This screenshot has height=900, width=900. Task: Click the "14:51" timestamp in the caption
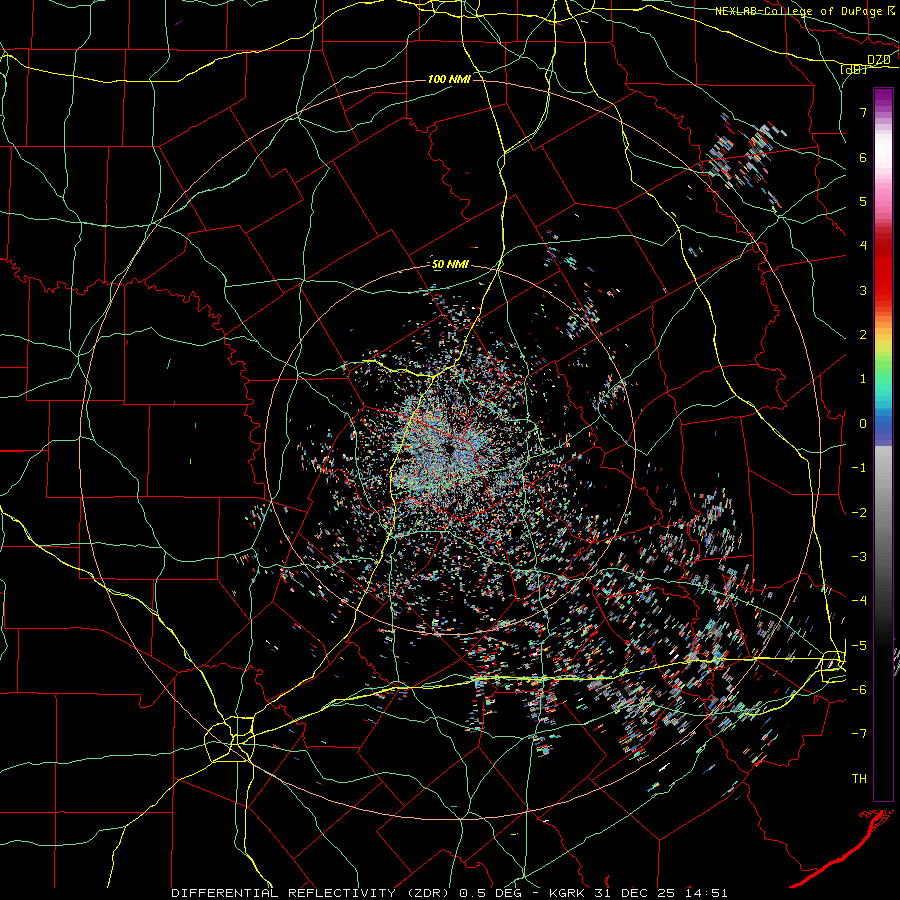click(x=706, y=893)
